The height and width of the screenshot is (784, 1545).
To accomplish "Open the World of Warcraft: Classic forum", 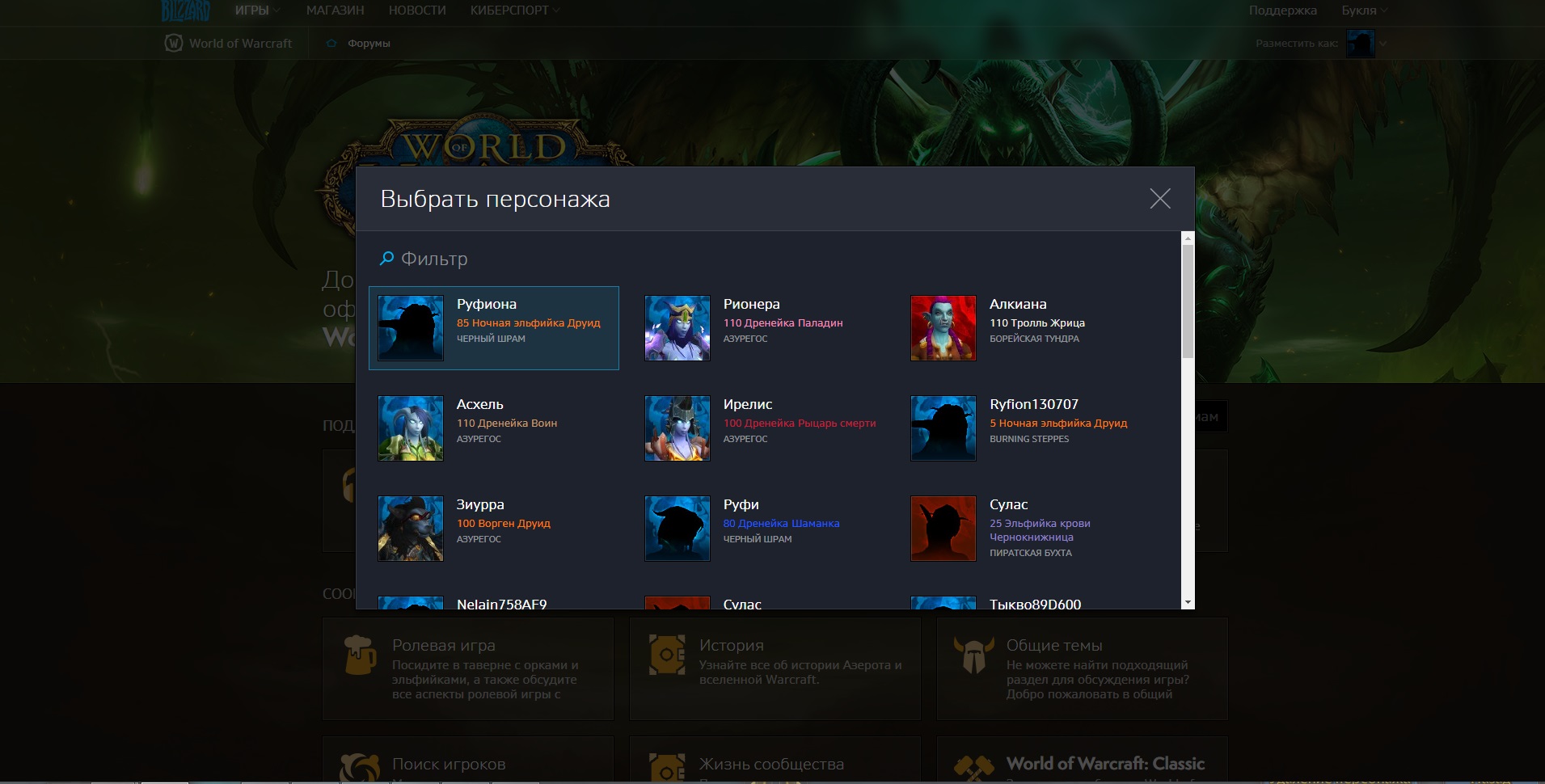I will [1083, 759].
